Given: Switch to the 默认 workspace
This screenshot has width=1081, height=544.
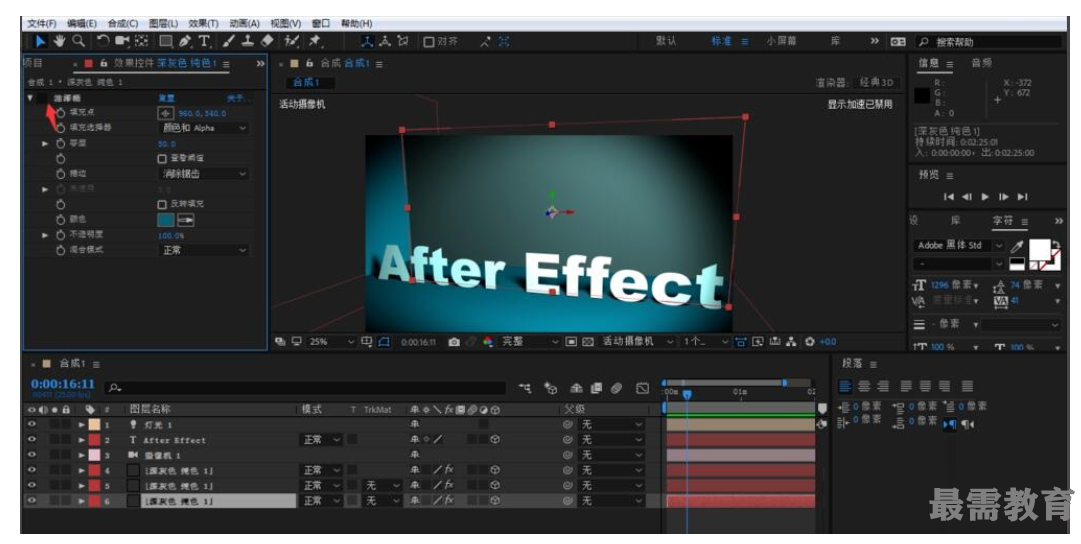Looking at the screenshot, I should pos(665,41).
